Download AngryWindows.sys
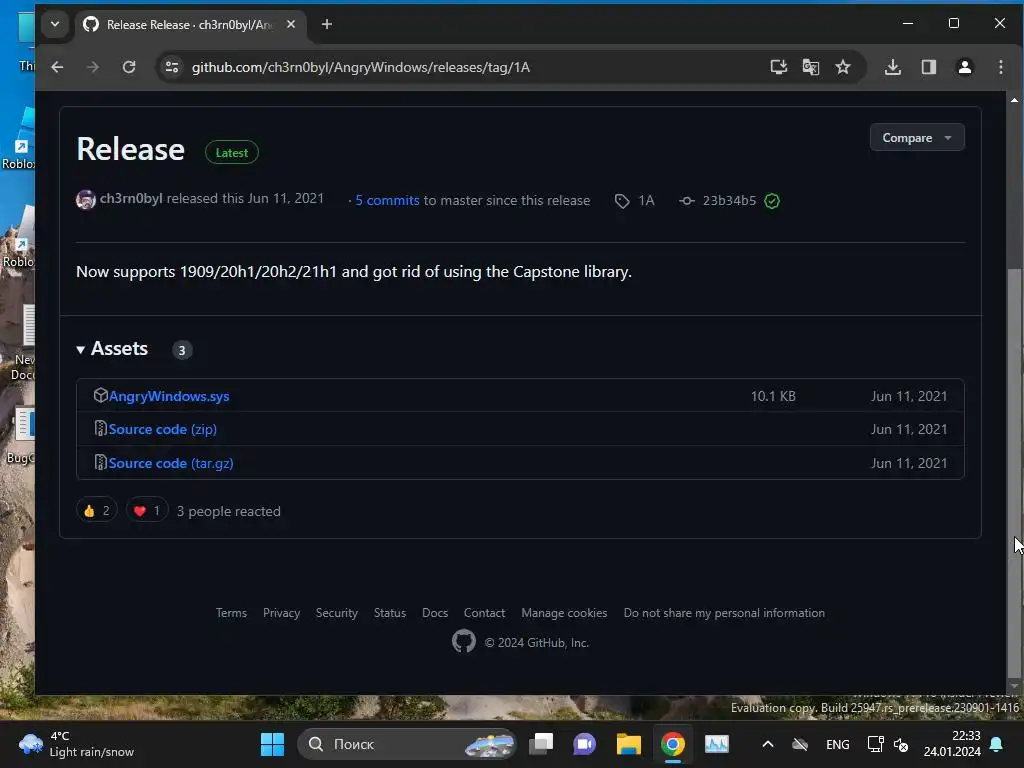 (x=168, y=396)
